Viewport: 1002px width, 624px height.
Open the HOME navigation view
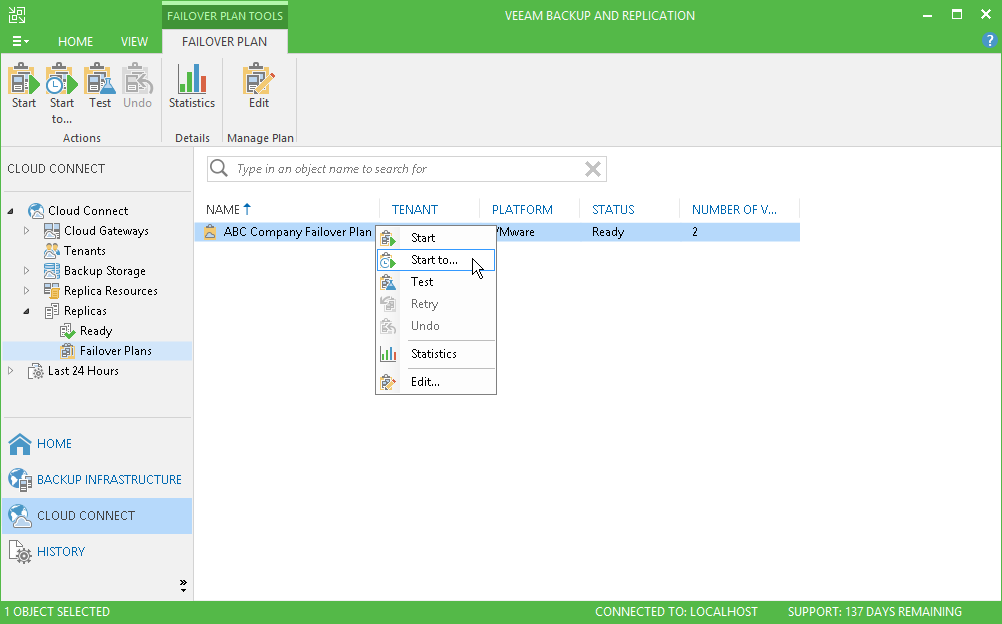96,444
